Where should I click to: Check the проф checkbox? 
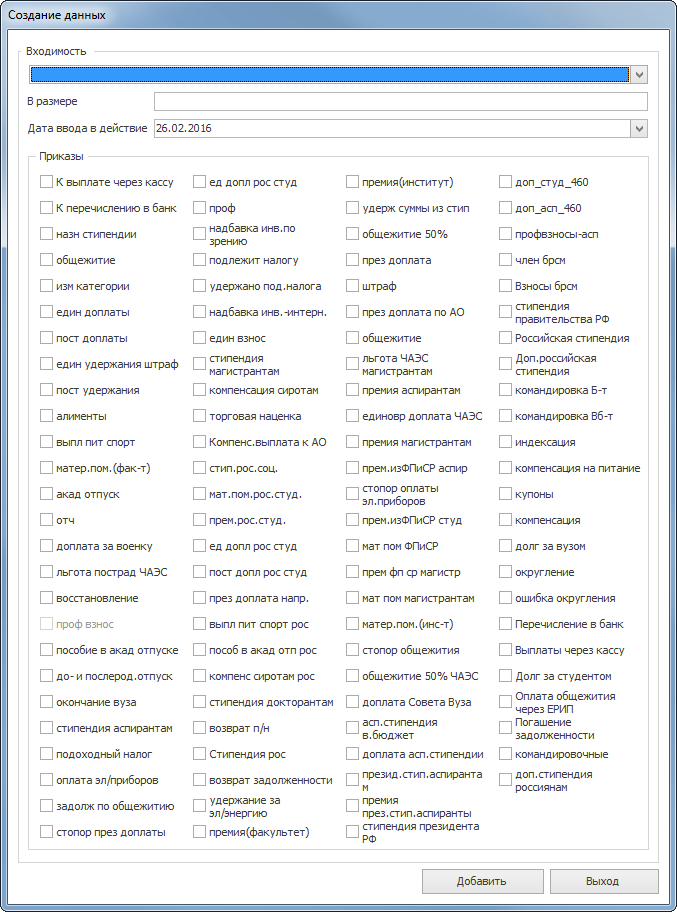[x=199, y=208]
